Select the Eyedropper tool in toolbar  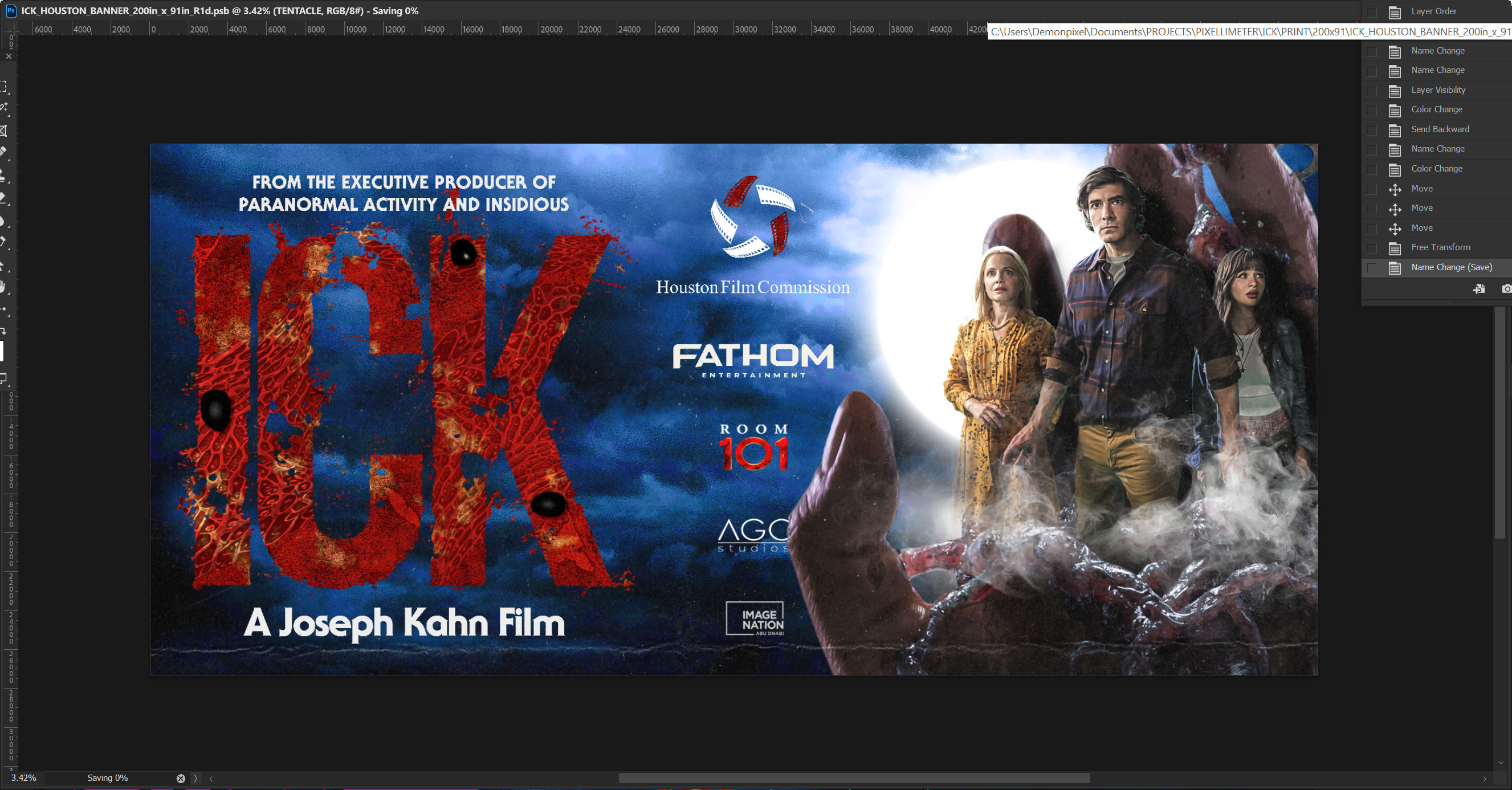pos(3,152)
